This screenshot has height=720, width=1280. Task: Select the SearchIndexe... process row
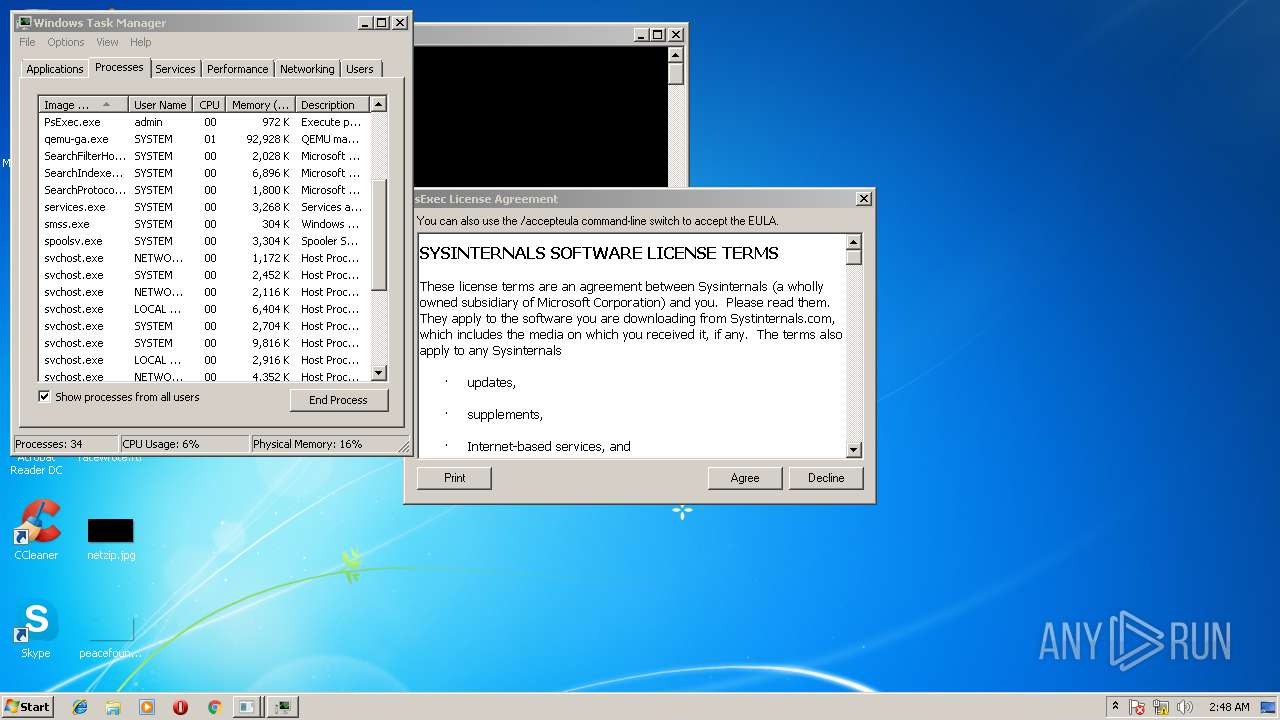tap(204, 173)
